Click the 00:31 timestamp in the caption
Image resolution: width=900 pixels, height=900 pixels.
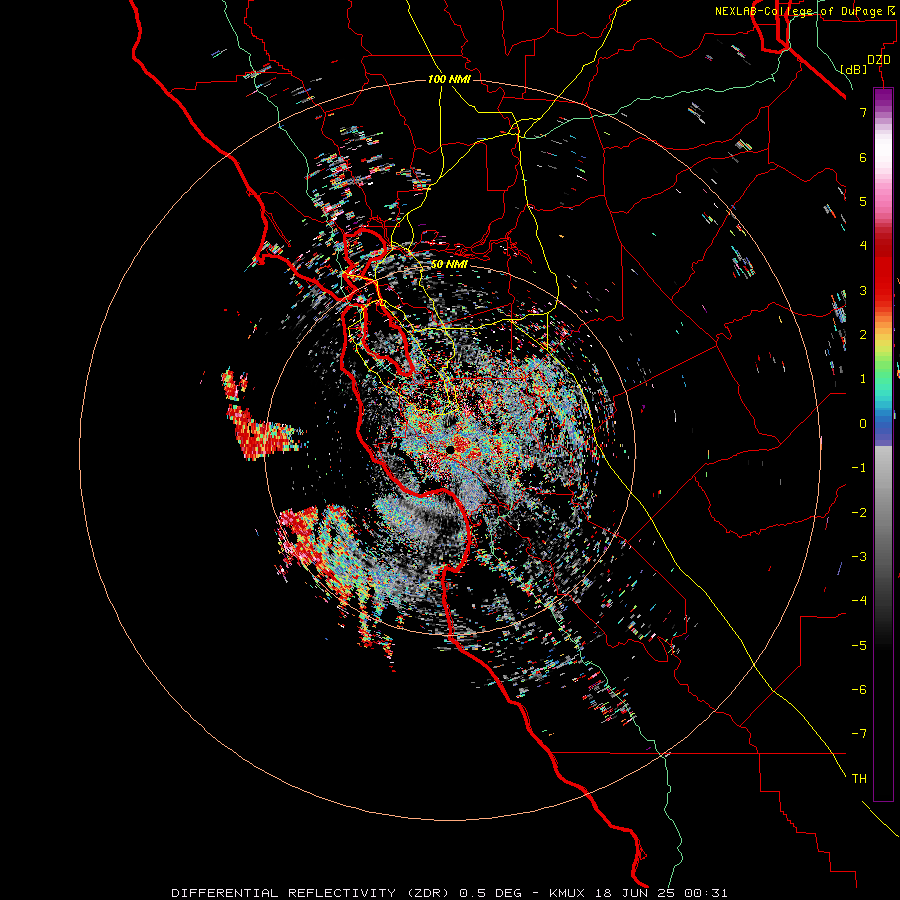[708, 893]
